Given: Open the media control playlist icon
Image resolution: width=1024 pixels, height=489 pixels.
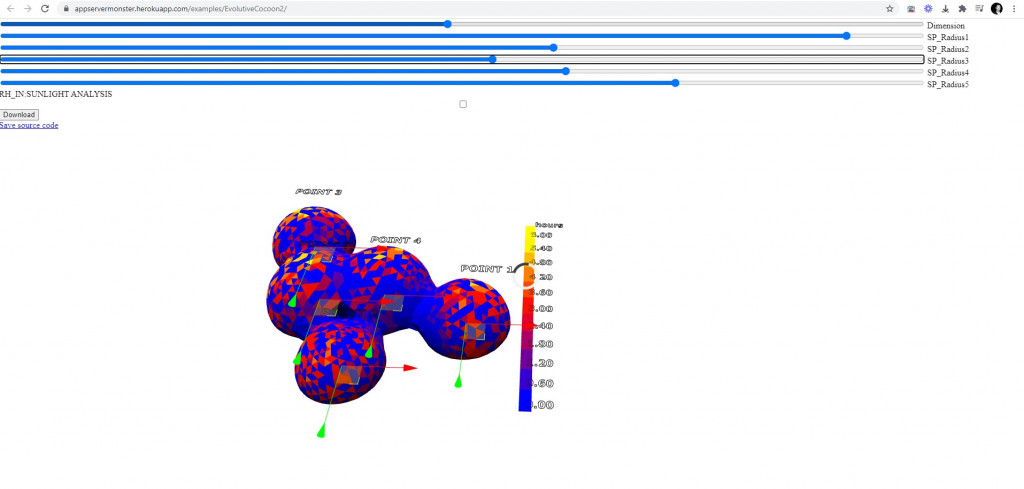Looking at the screenshot, I should click(979, 8).
